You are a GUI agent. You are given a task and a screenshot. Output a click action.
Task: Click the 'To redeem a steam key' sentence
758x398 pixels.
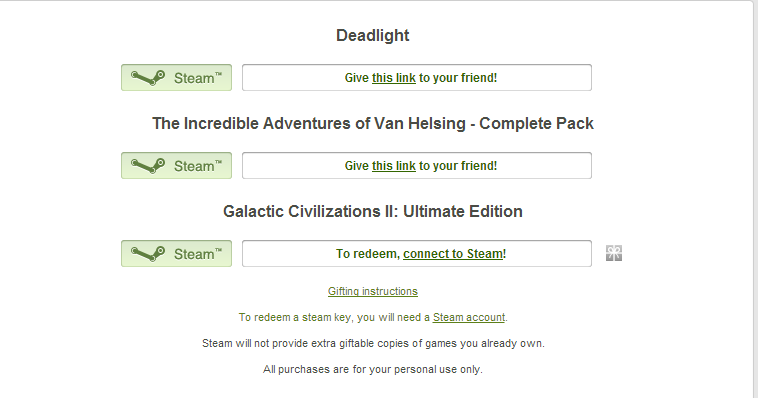click(x=373, y=317)
